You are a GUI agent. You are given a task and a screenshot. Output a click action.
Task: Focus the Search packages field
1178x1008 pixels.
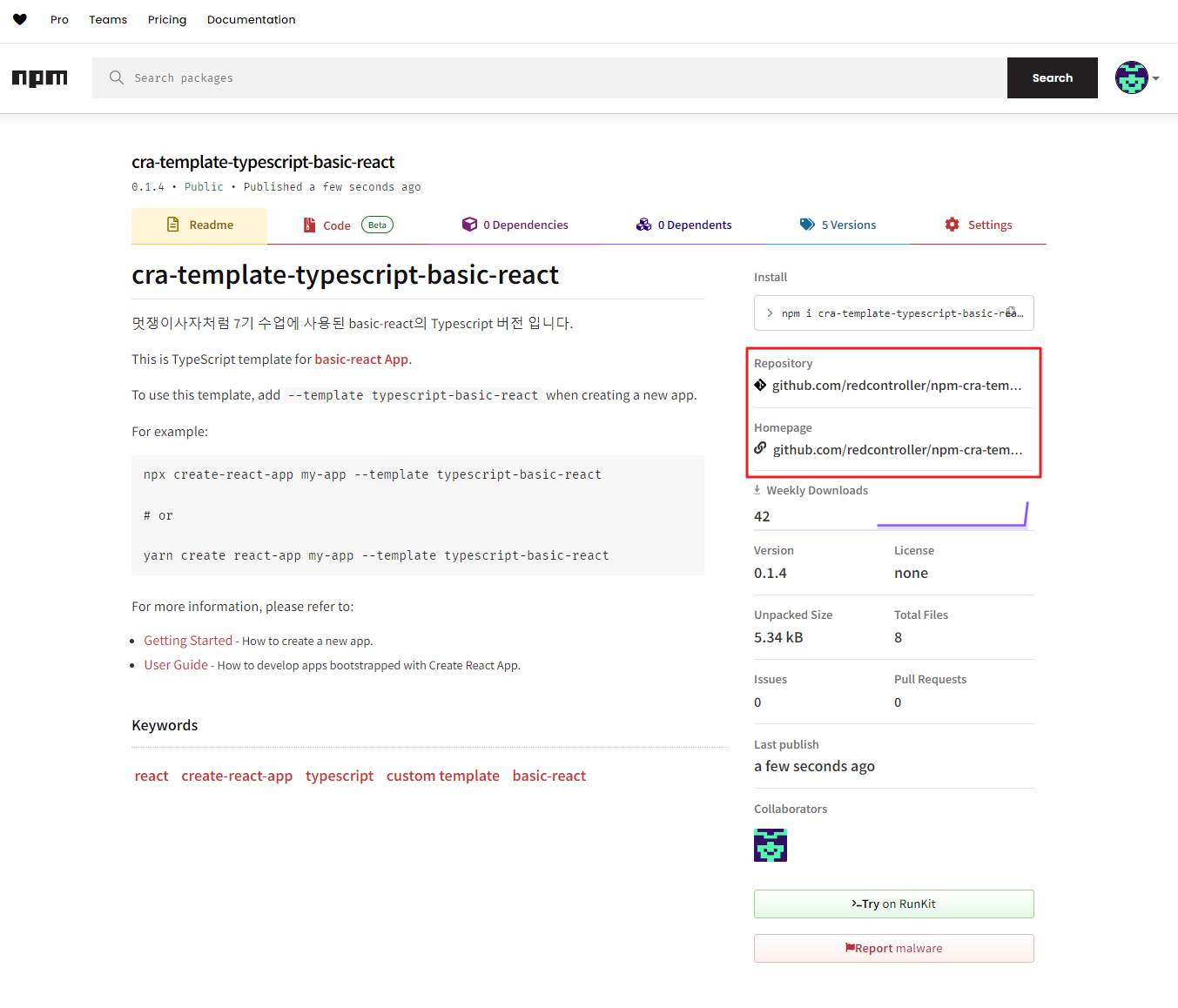point(549,77)
